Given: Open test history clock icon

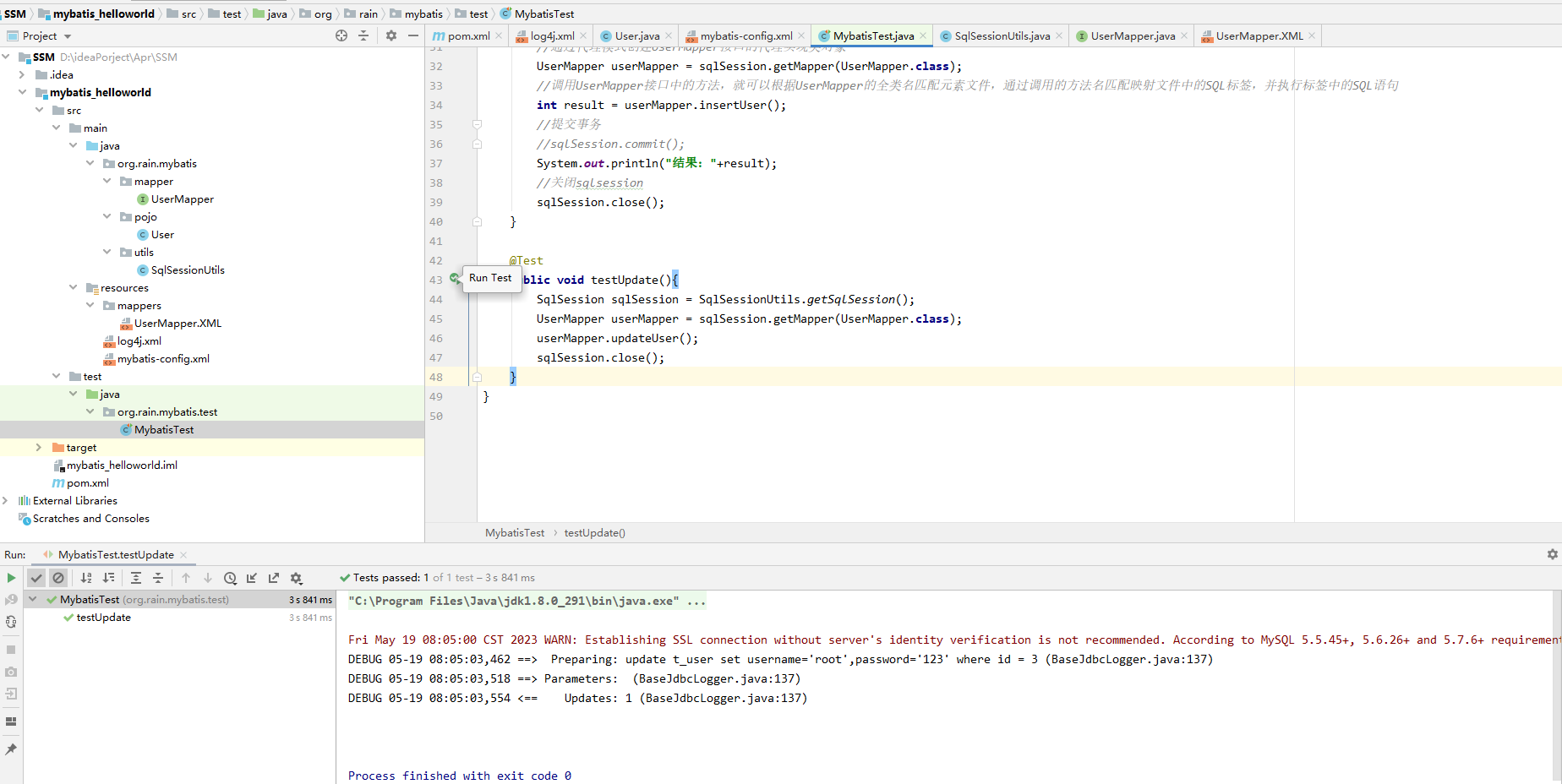Looking at the screenshot, I should point(230,578).
